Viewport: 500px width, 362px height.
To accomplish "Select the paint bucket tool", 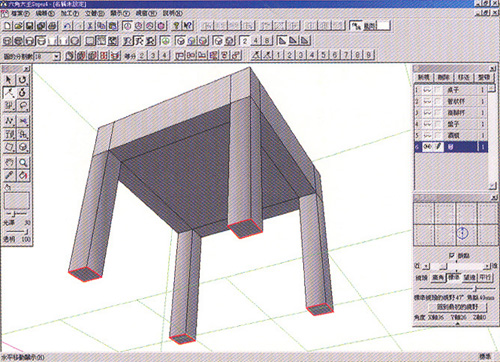I will tap(23, 175).
